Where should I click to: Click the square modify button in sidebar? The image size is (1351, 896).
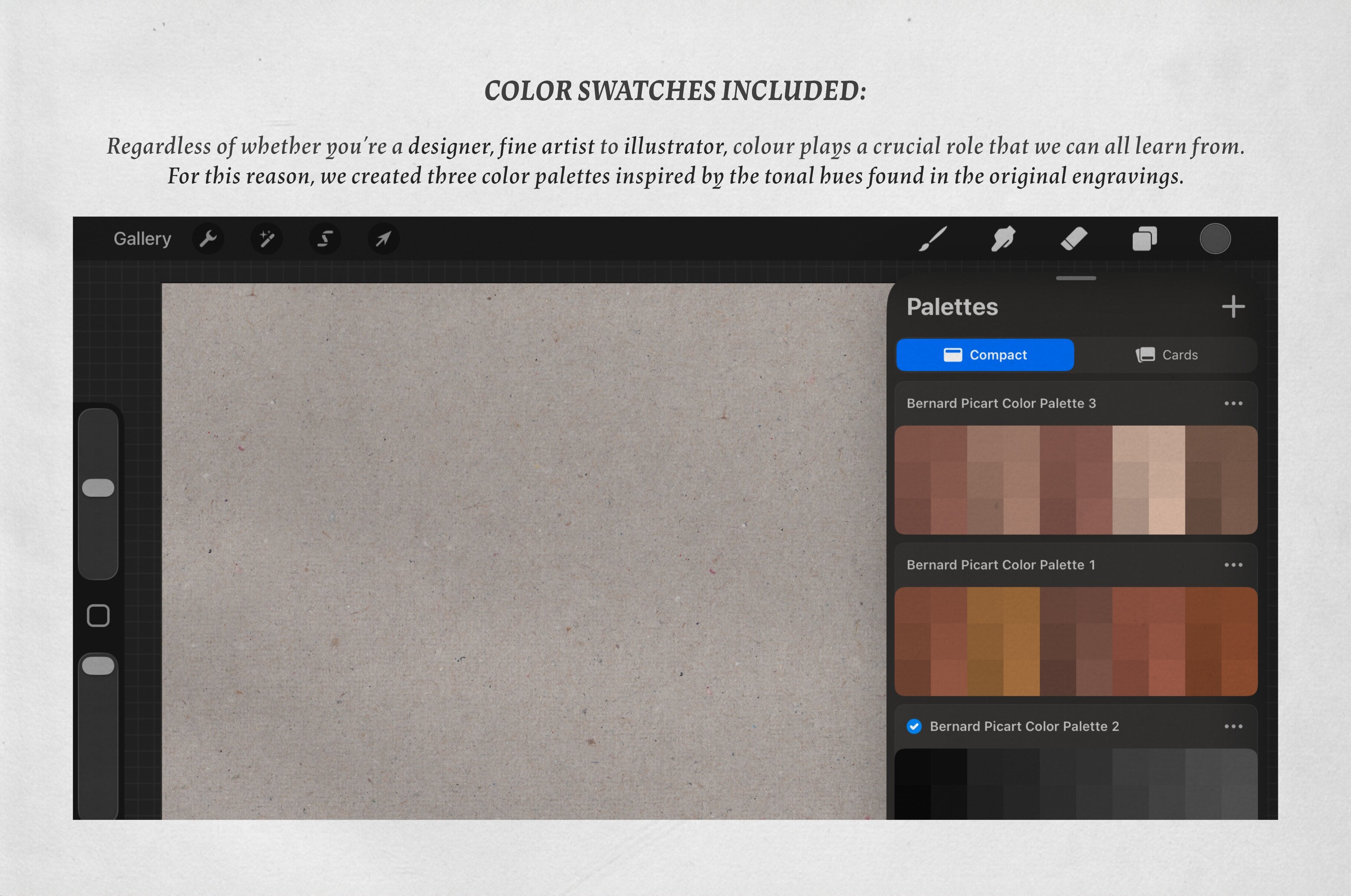[x=98, y=616]
